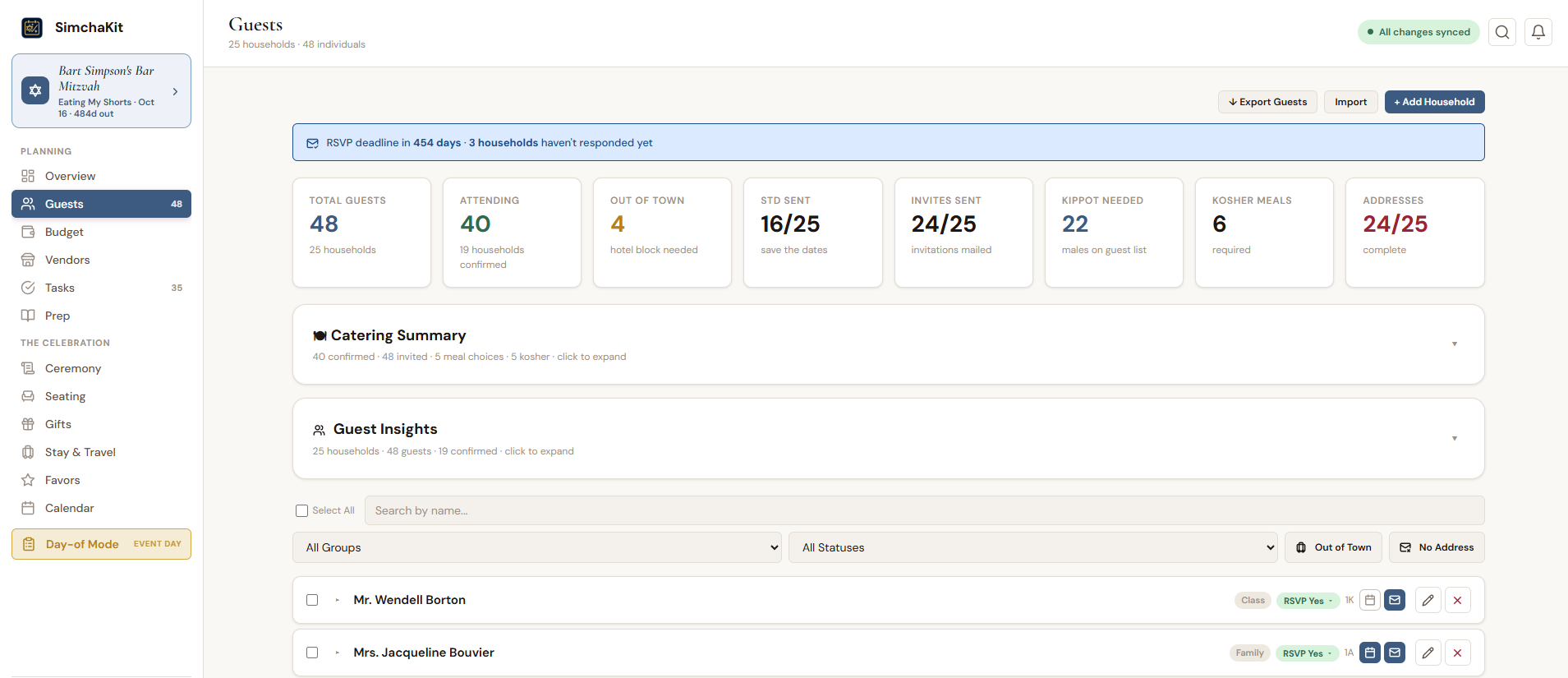Image resolution: width=1568 pixels, height=678 pixels.
Task: Click the Seating sofa icon in sidebar
Action: [28, 396]
